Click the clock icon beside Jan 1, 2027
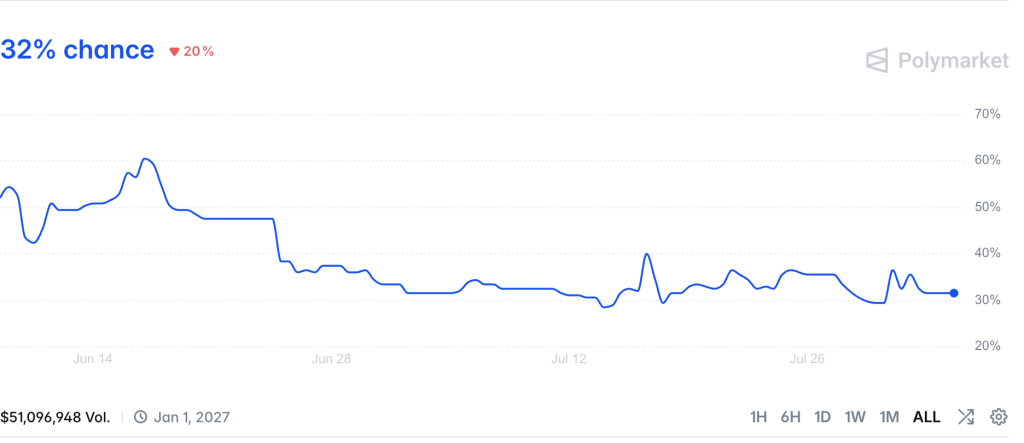Screen dimensions: 1024x443 pos(140,417)
